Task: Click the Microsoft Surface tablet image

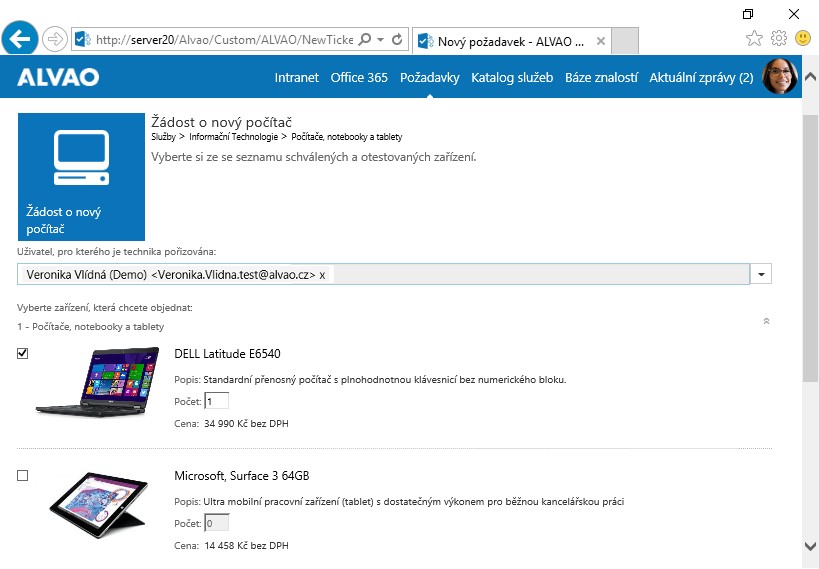Action: [99, 505]
